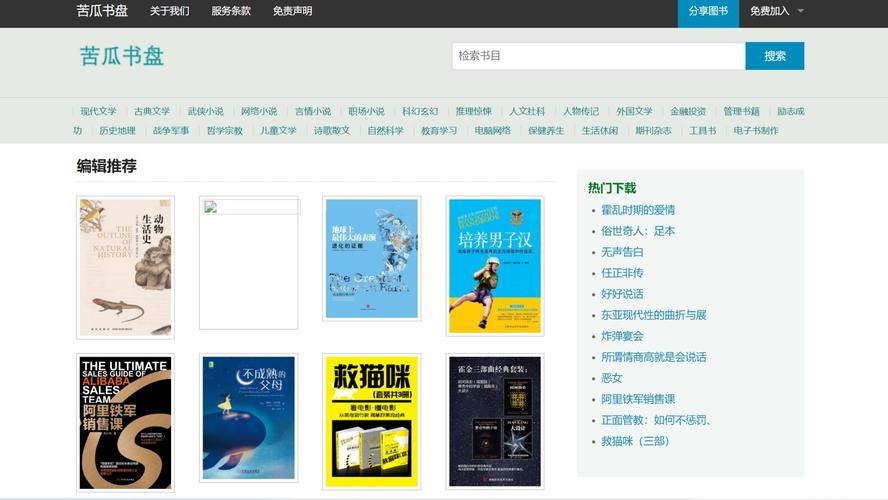Open the 不成熟的父母 book cover

(249, 418)
